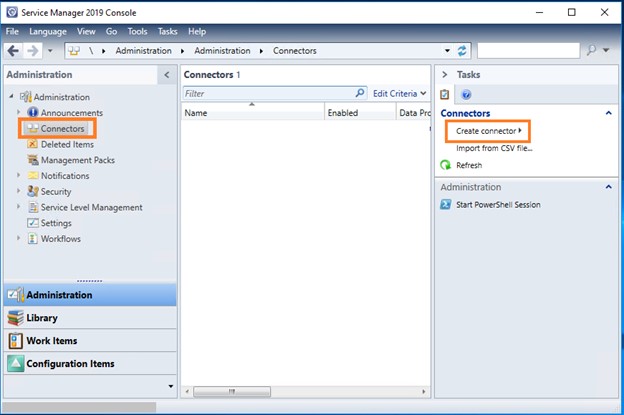Expand the Workflows tree node
This screenshot has width=624, height=415.
(x=18, y=238)
